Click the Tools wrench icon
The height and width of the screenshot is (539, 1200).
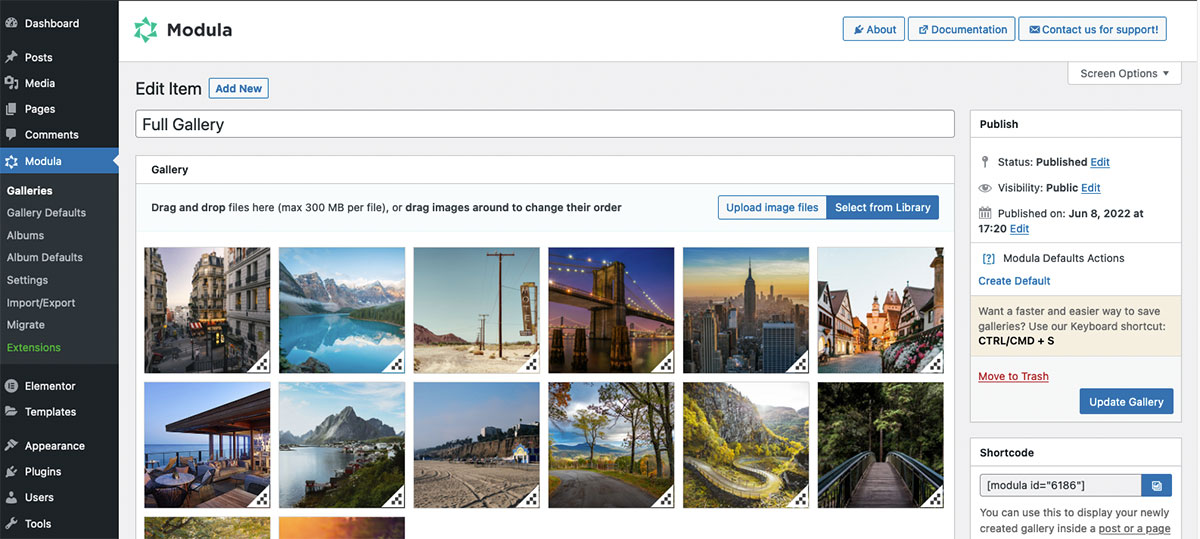pyautogui.click(x=11, y=523)
